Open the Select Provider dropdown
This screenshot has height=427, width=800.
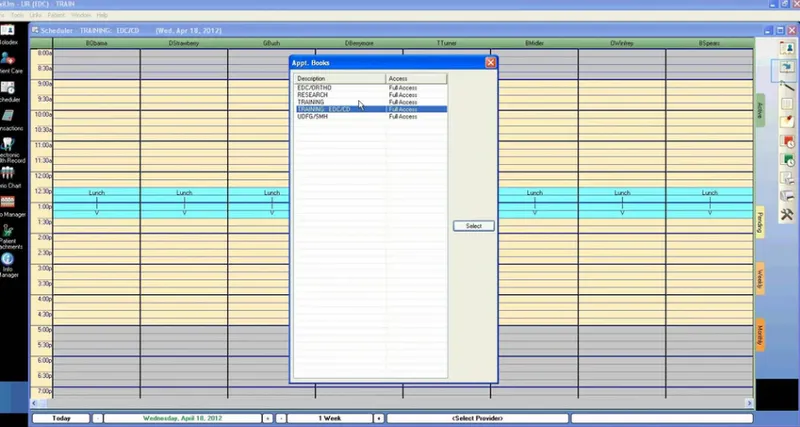point(477,418)
